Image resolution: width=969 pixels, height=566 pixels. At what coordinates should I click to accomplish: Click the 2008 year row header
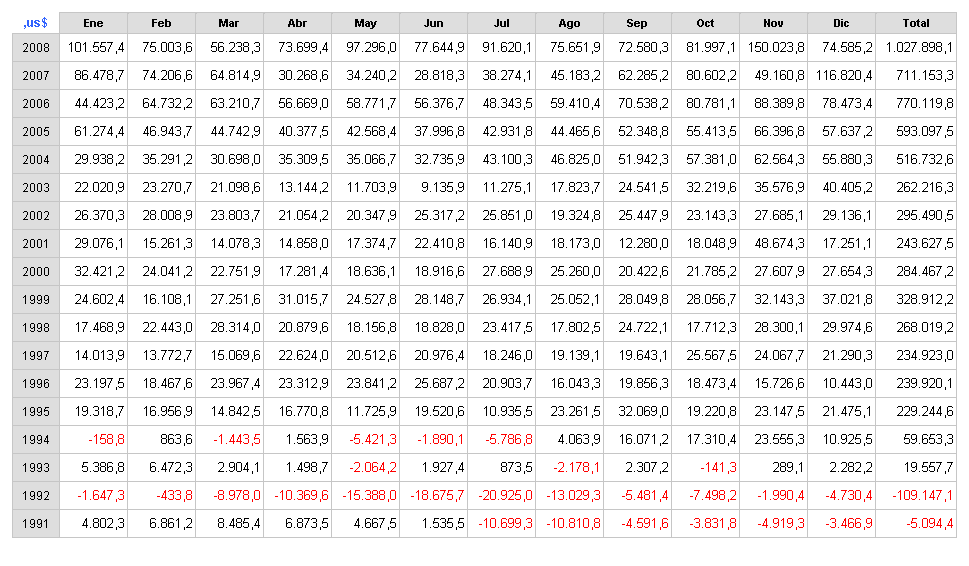point(36,48)
